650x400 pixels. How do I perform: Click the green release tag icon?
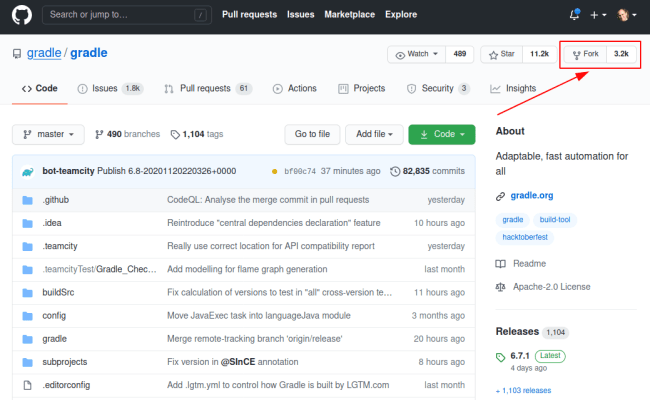500,357
